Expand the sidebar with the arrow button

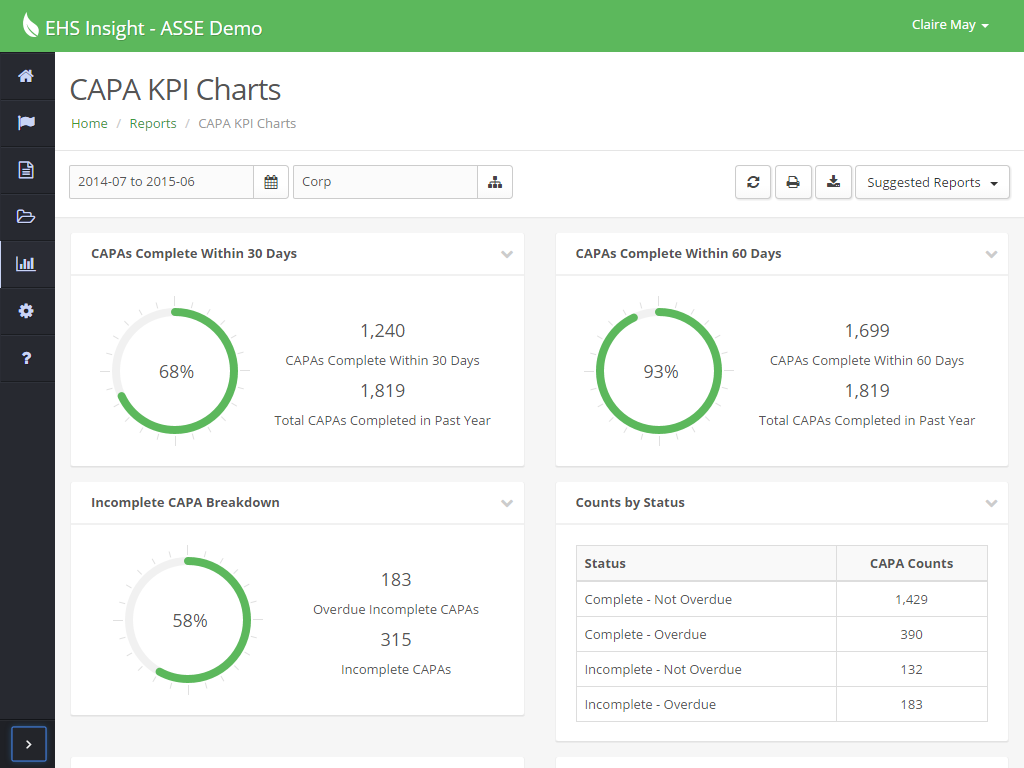(28, 744)
